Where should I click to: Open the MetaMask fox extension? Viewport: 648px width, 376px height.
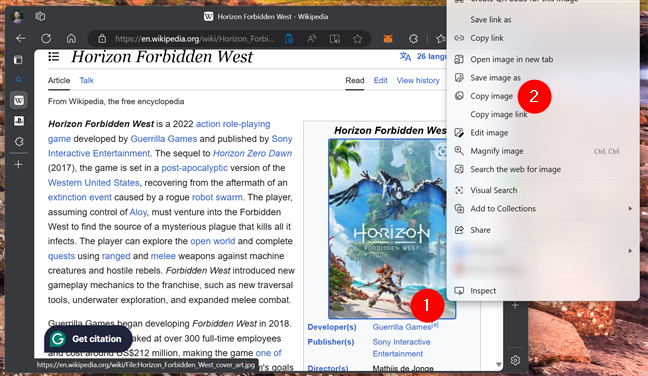388,39
